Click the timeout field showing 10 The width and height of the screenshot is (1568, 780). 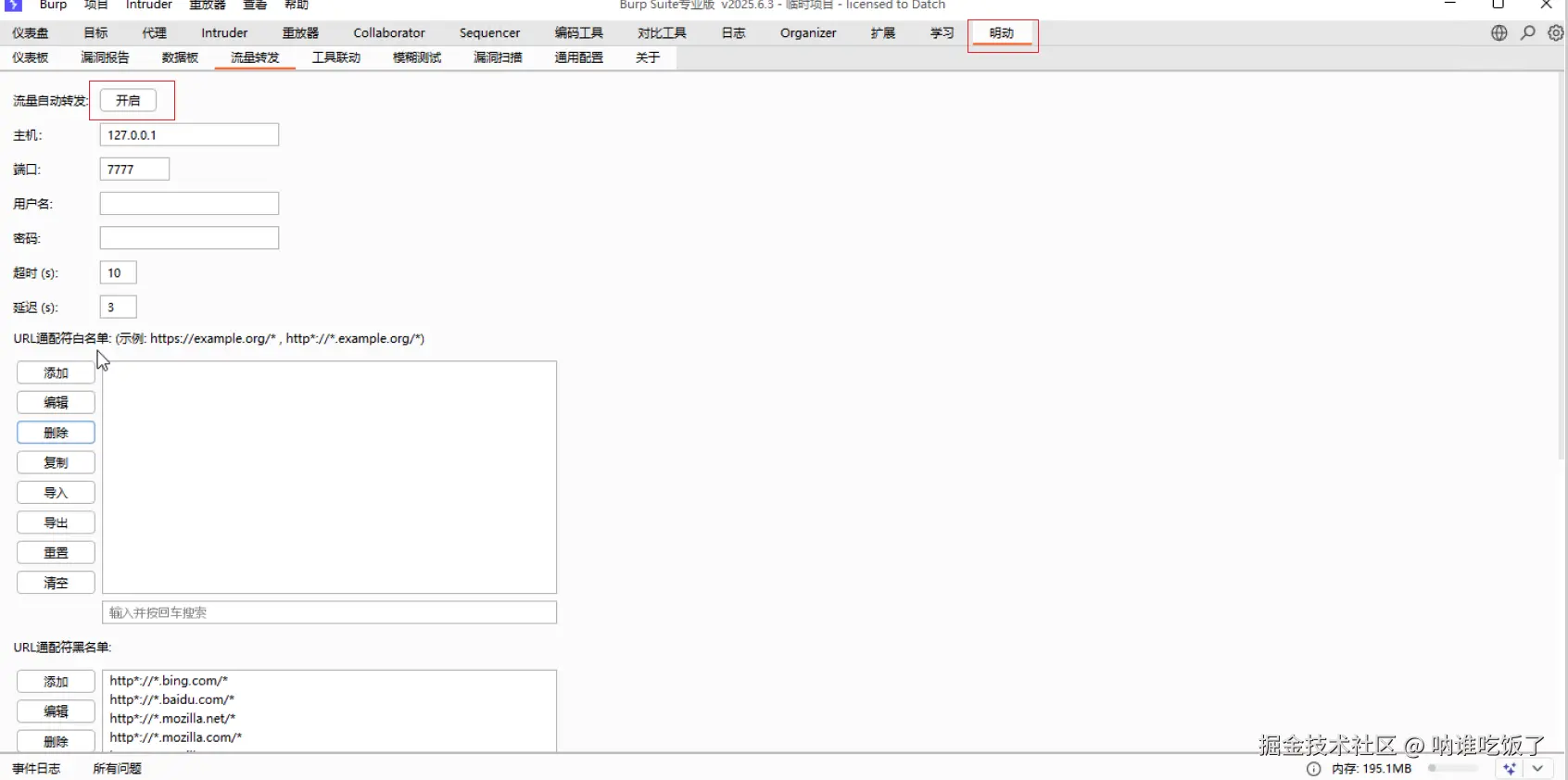pyautogui.click(x=118, y=273)
